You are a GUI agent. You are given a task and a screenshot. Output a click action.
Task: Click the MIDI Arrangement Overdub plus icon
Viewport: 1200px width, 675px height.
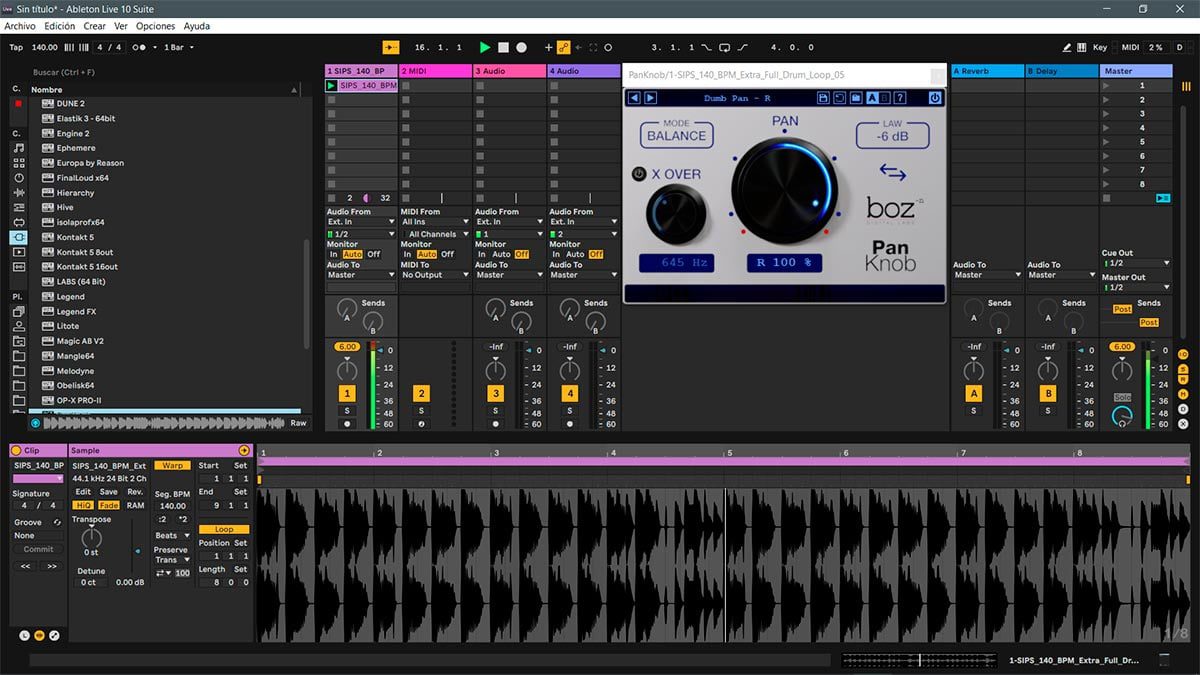point(548,47)
